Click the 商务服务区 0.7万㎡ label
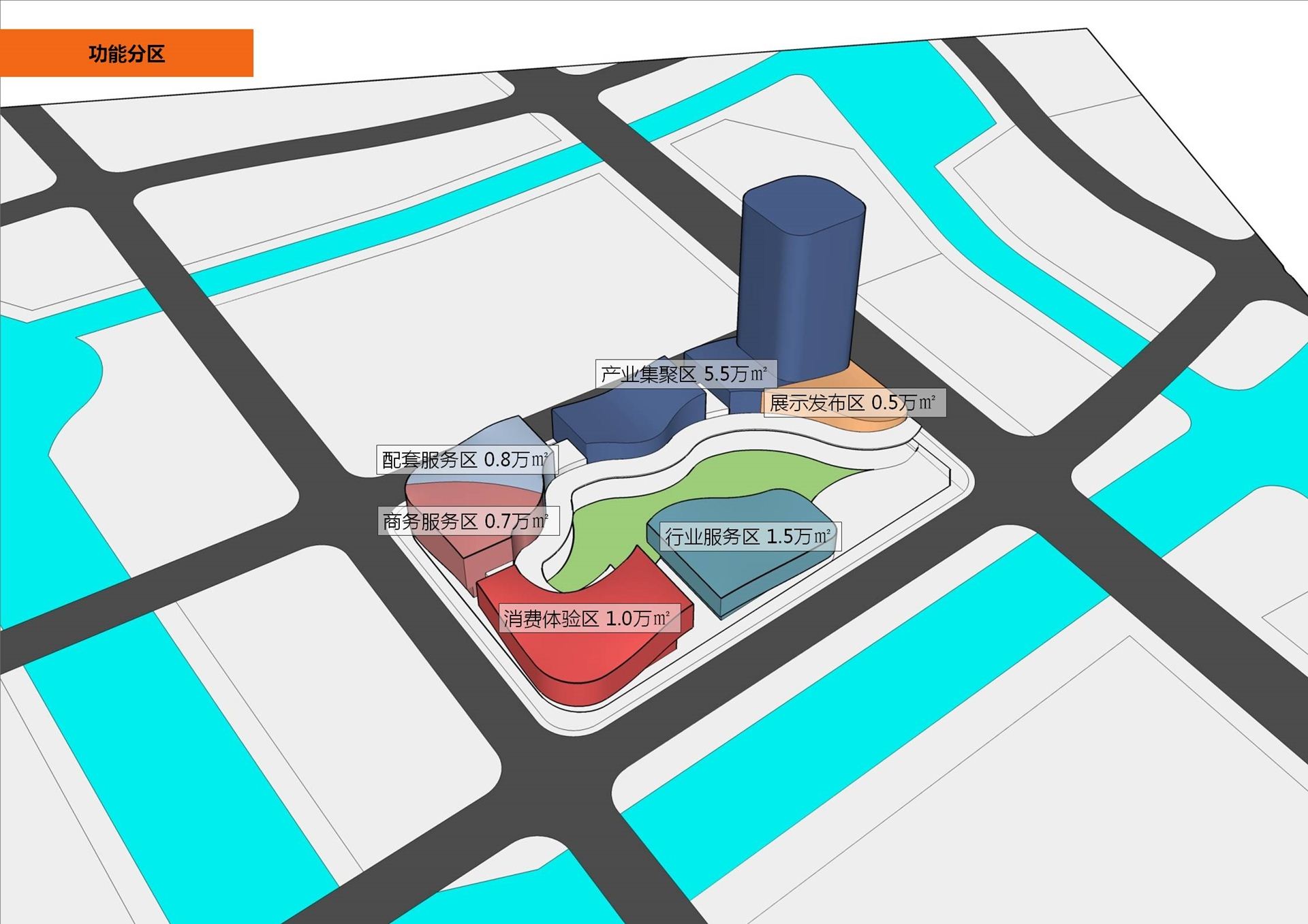Viewport: 1308px width, 924px height. [467, 522]
